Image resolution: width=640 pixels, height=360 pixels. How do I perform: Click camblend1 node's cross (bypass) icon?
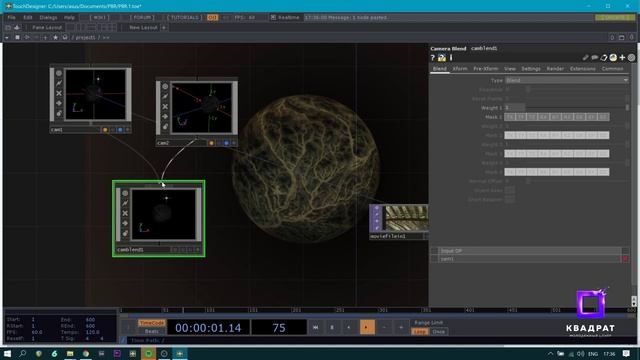125,213
